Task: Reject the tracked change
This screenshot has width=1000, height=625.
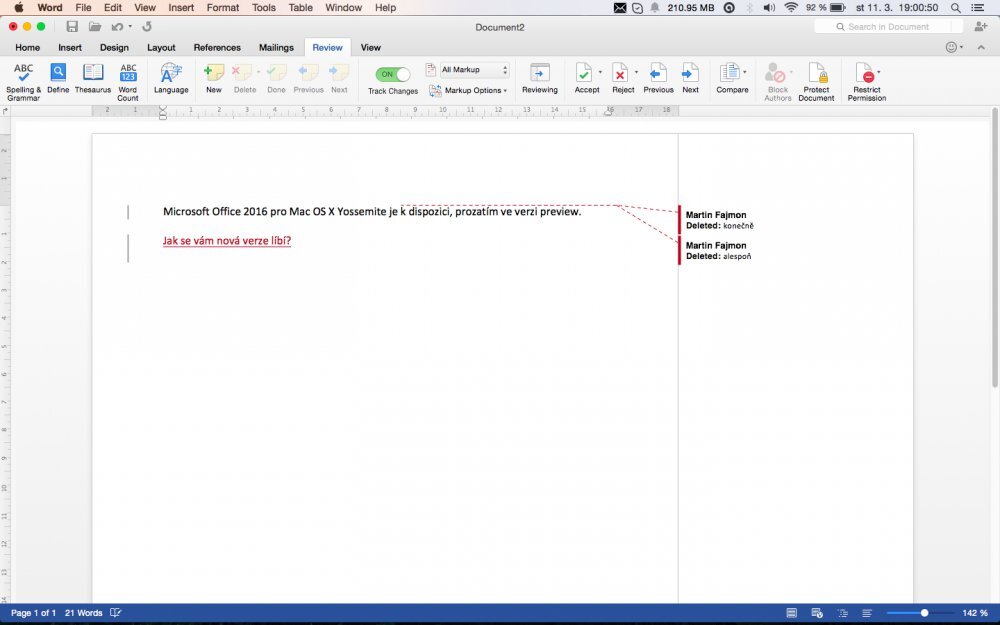Action: coord(622,78)
